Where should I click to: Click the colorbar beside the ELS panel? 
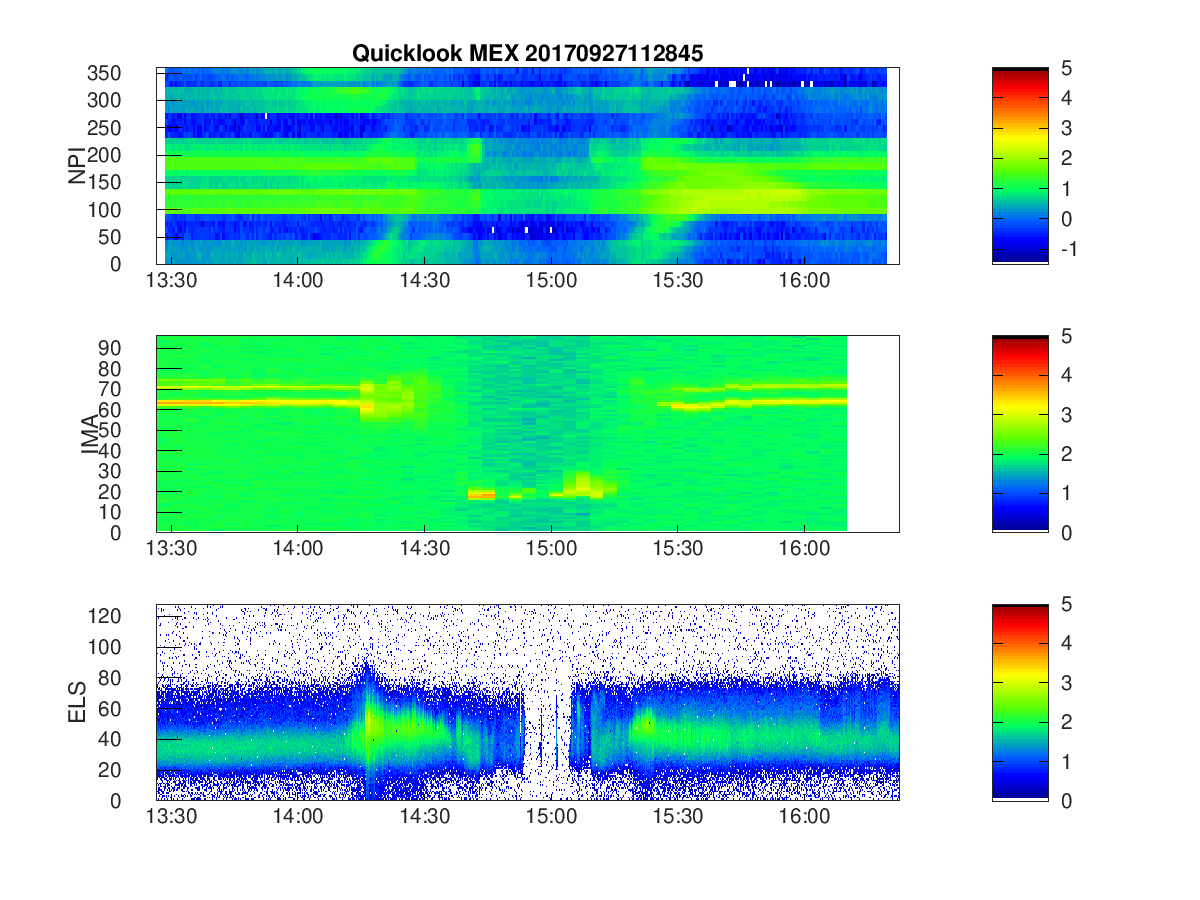click(1020, 702)
